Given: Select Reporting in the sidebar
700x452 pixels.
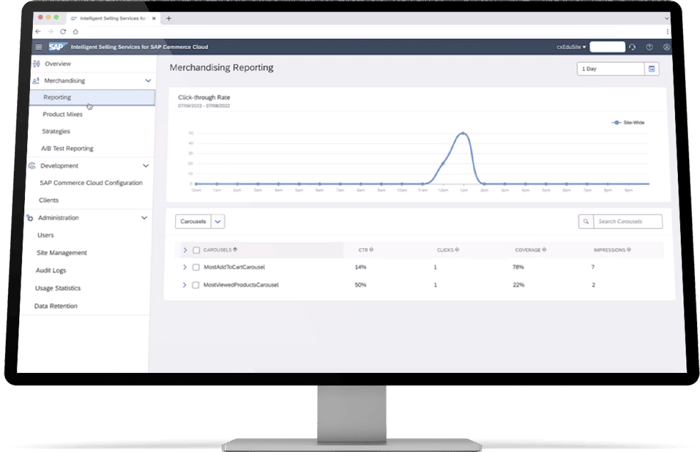Looking at the screenshot, I should pos(92,97).
